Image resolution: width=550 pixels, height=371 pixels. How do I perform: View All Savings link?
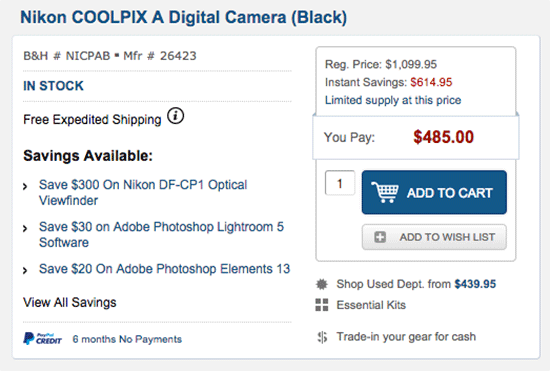tap(70, 302)
